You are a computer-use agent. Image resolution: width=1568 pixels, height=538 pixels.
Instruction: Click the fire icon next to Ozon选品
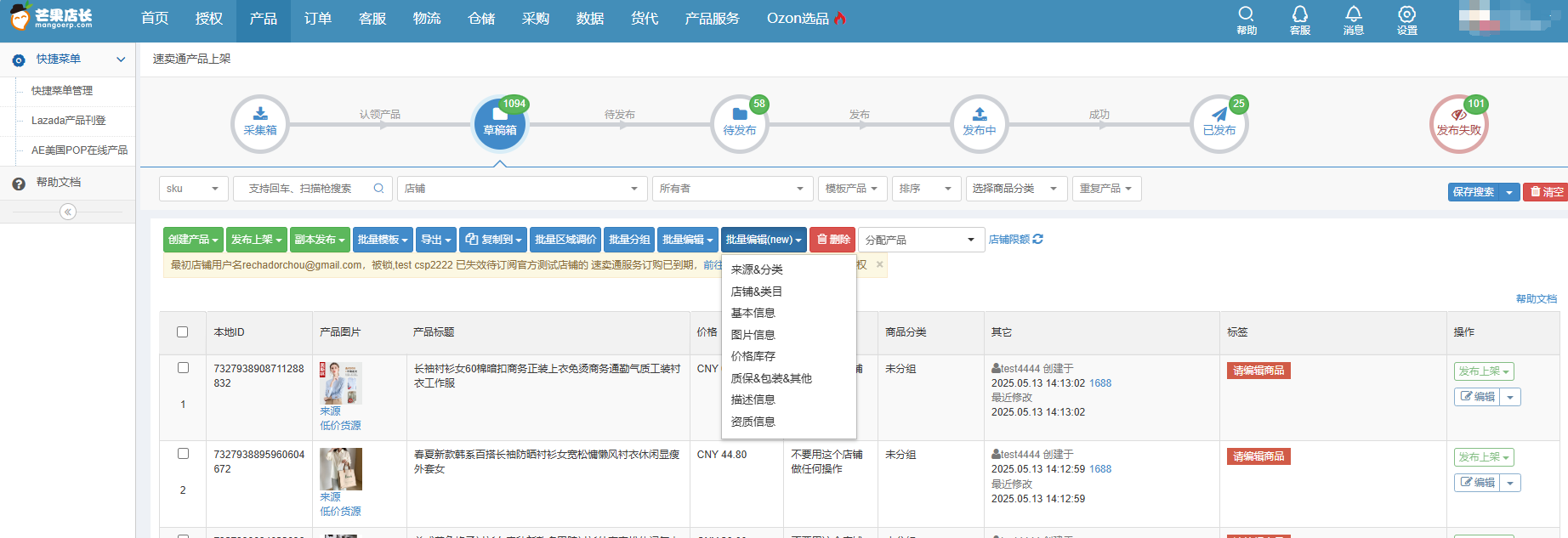point(840,18)
